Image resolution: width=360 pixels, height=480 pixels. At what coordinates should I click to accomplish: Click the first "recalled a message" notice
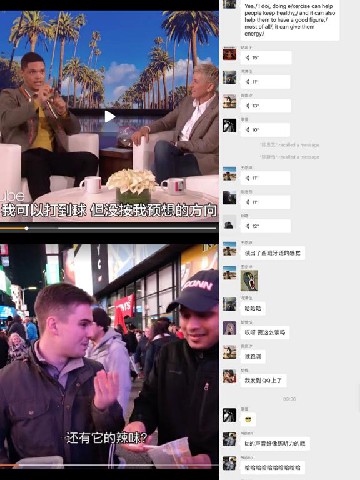290,145
